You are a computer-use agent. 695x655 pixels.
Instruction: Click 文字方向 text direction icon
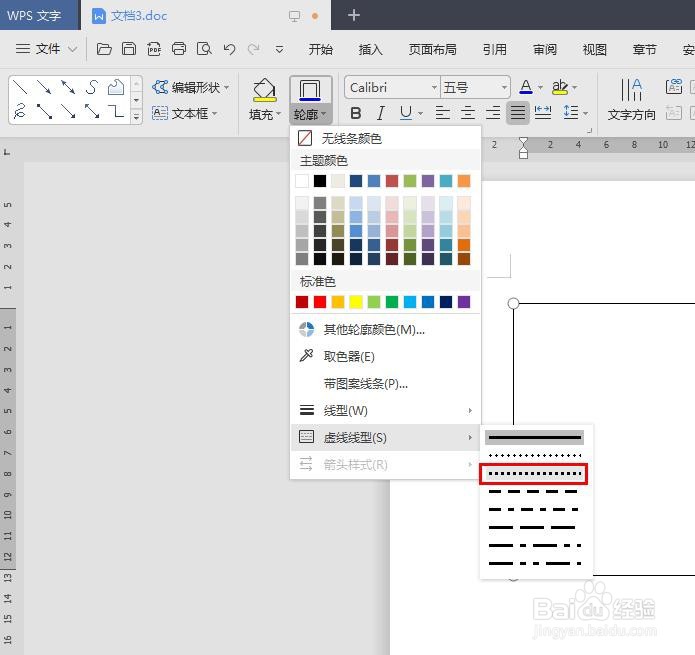(631, 90)
